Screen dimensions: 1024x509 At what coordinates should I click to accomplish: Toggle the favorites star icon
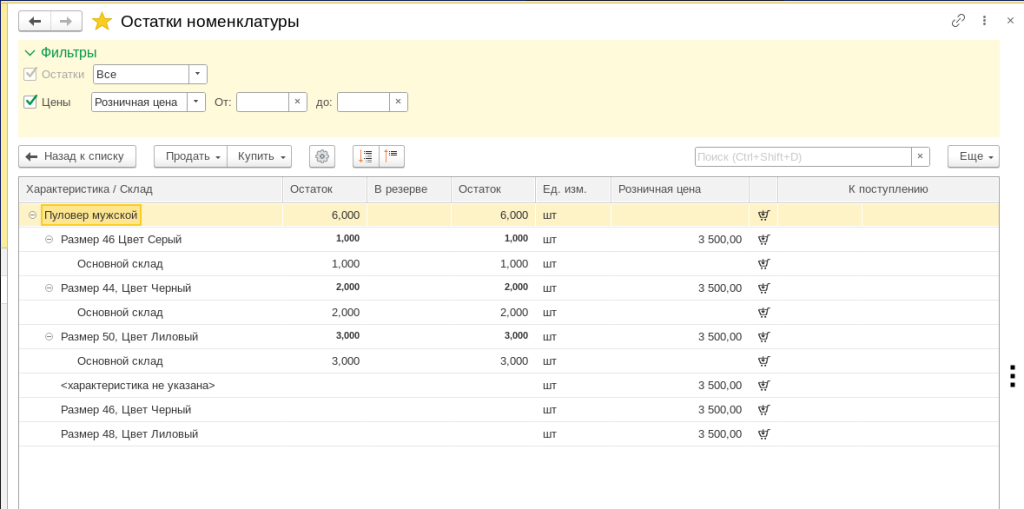[x=102, y=22]
